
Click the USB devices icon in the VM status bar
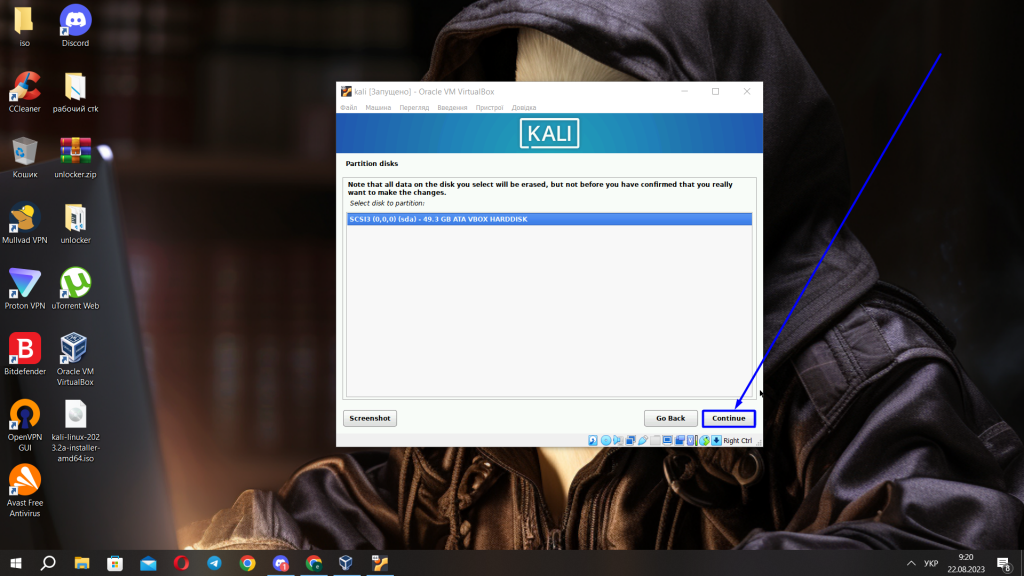pos(644,439)
